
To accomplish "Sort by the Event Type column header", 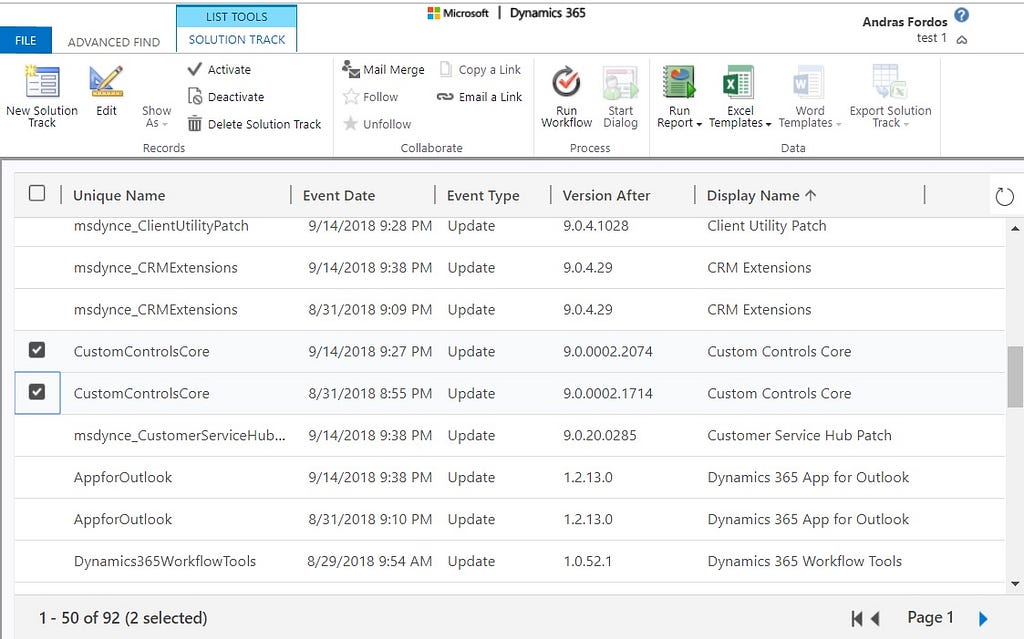I will (x=483, y=195).
